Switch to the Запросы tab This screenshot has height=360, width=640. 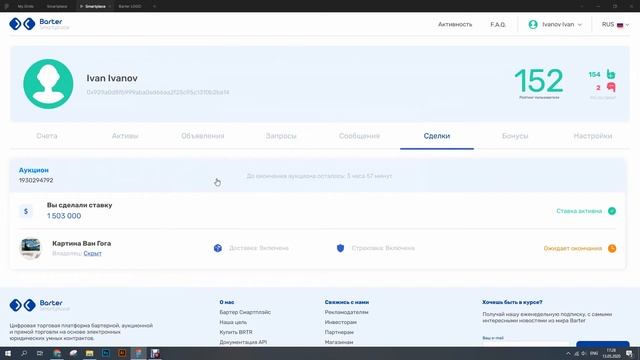tap(281, 136)
